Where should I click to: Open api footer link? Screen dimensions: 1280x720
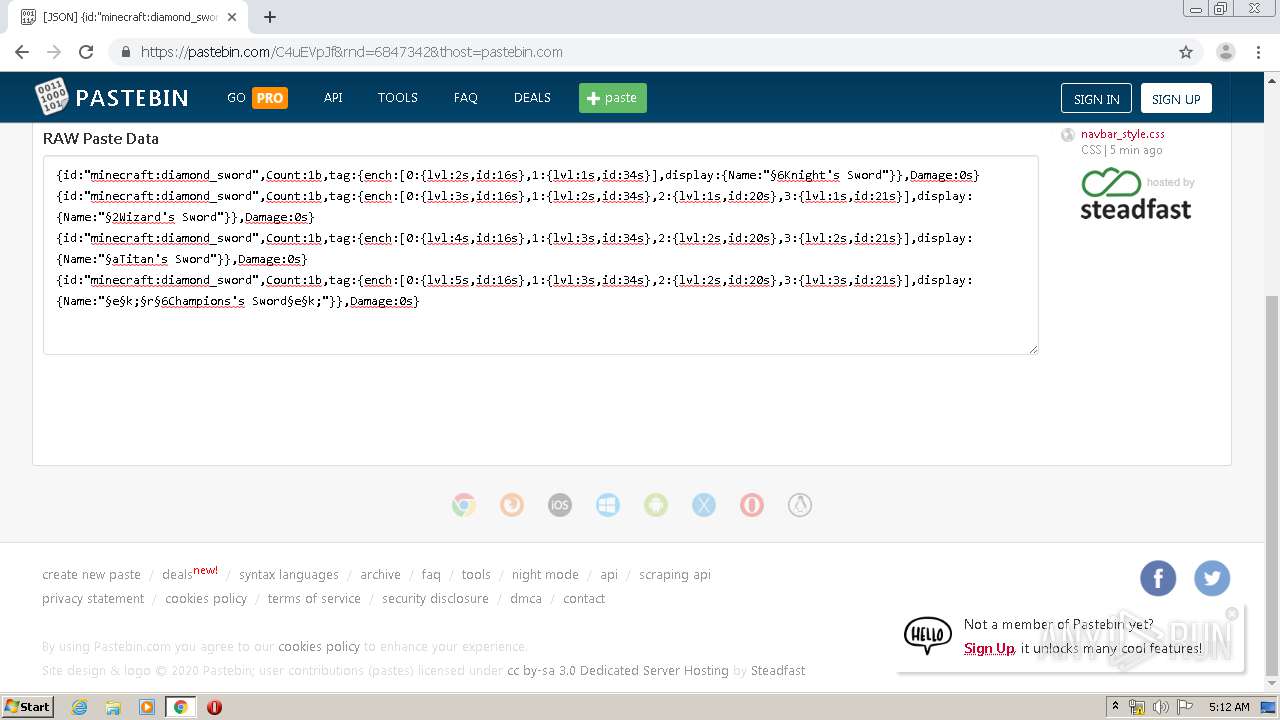click(609, 575)
